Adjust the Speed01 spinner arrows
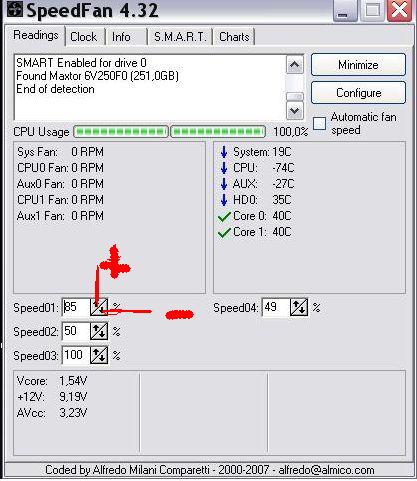 pos(99,307)
